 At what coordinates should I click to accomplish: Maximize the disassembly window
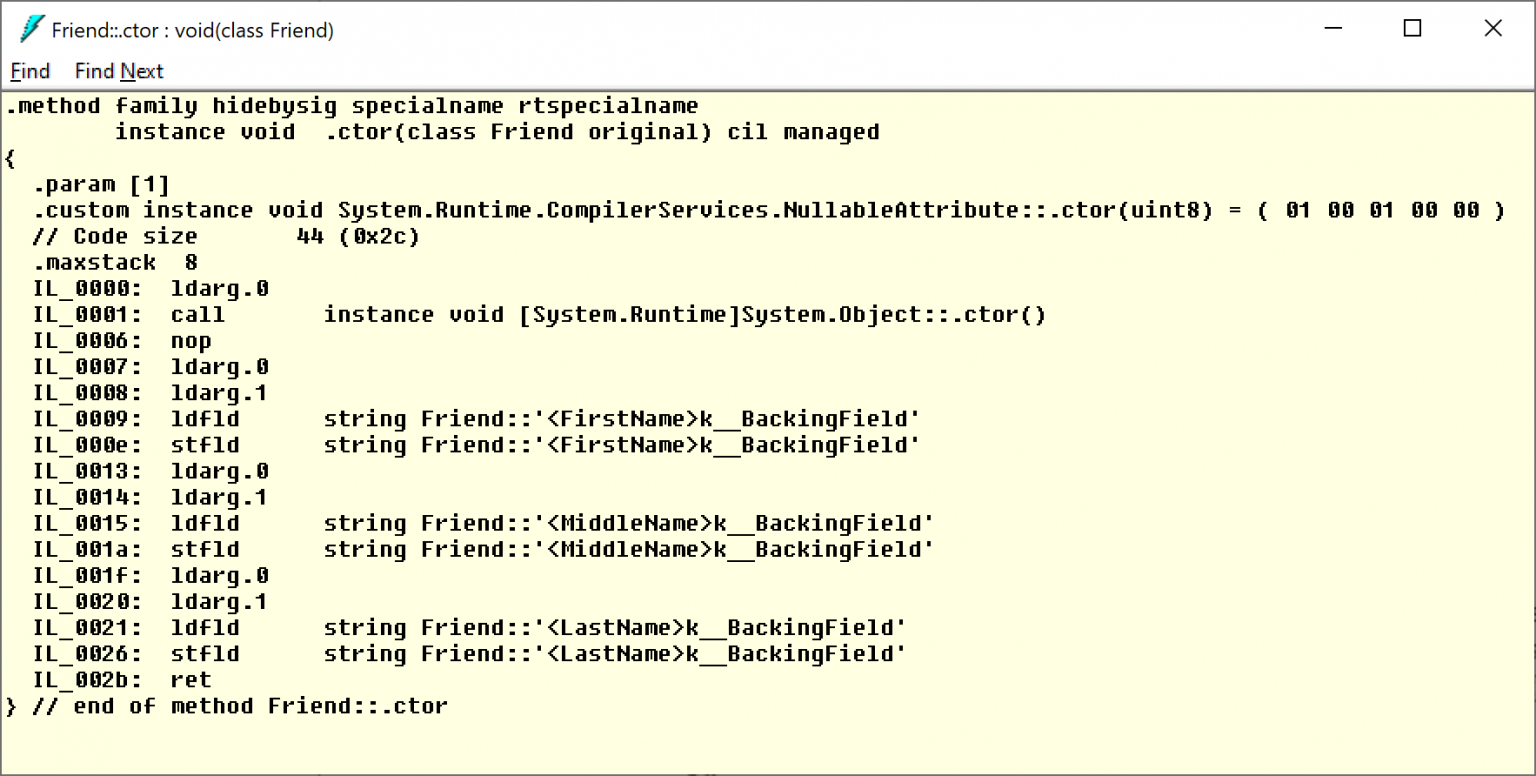(1412, 29)
